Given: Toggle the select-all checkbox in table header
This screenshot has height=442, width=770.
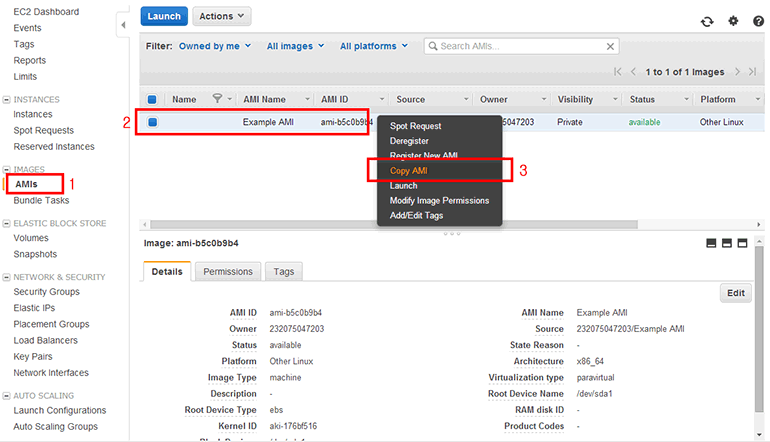Looking at the screenshot, I should (152, 99).
